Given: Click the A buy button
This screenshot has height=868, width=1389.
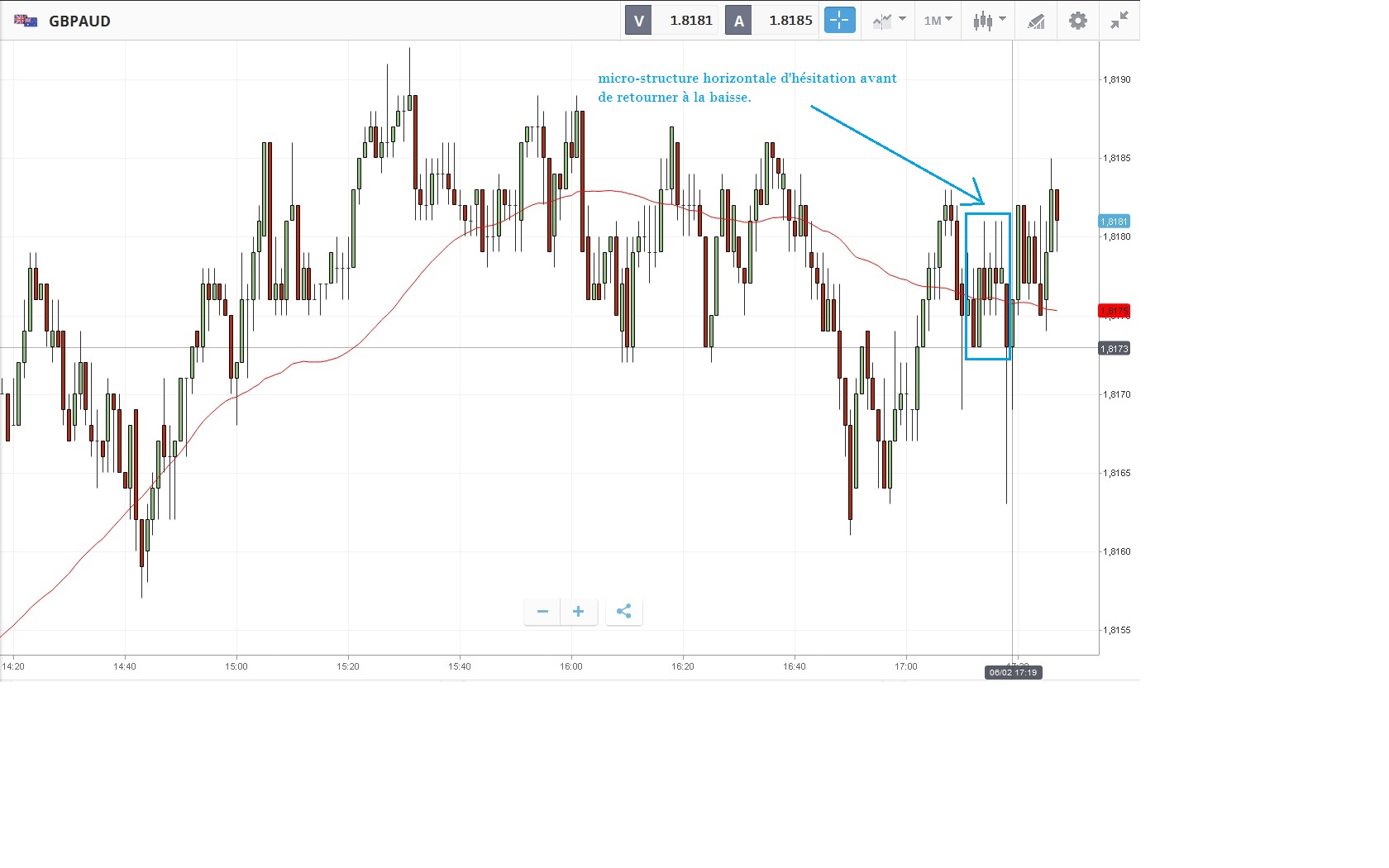Looking at the screenshot, I should (739, 21).
